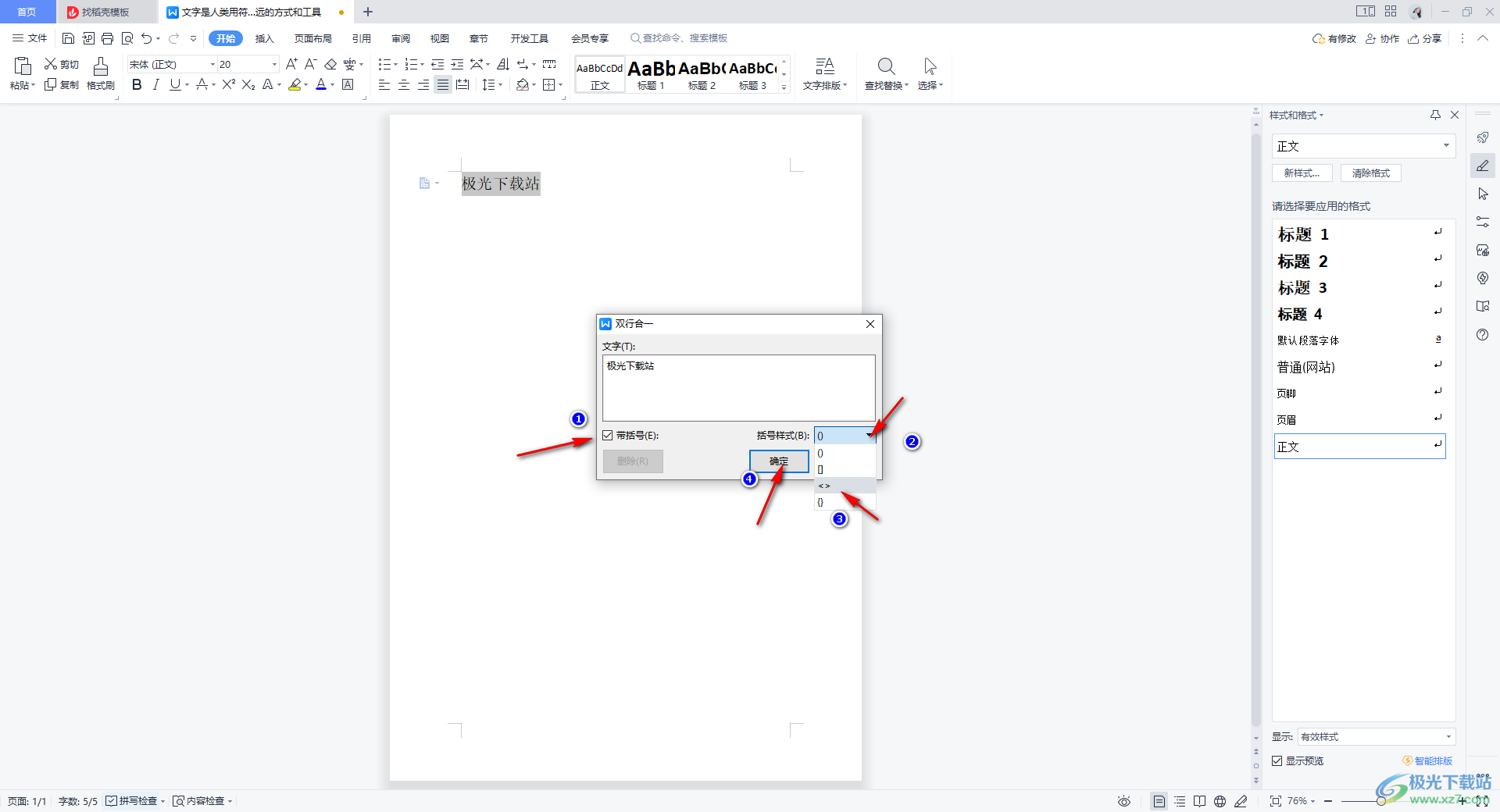Center align the paragraph
1500x812 pixels.
[x=404, y=84]
